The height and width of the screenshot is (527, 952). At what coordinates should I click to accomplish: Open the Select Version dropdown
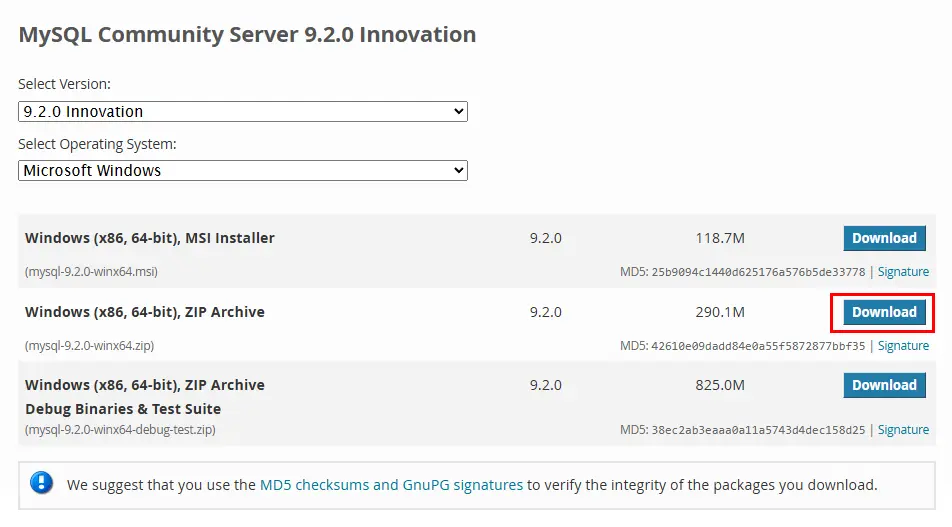click(243, 112)
